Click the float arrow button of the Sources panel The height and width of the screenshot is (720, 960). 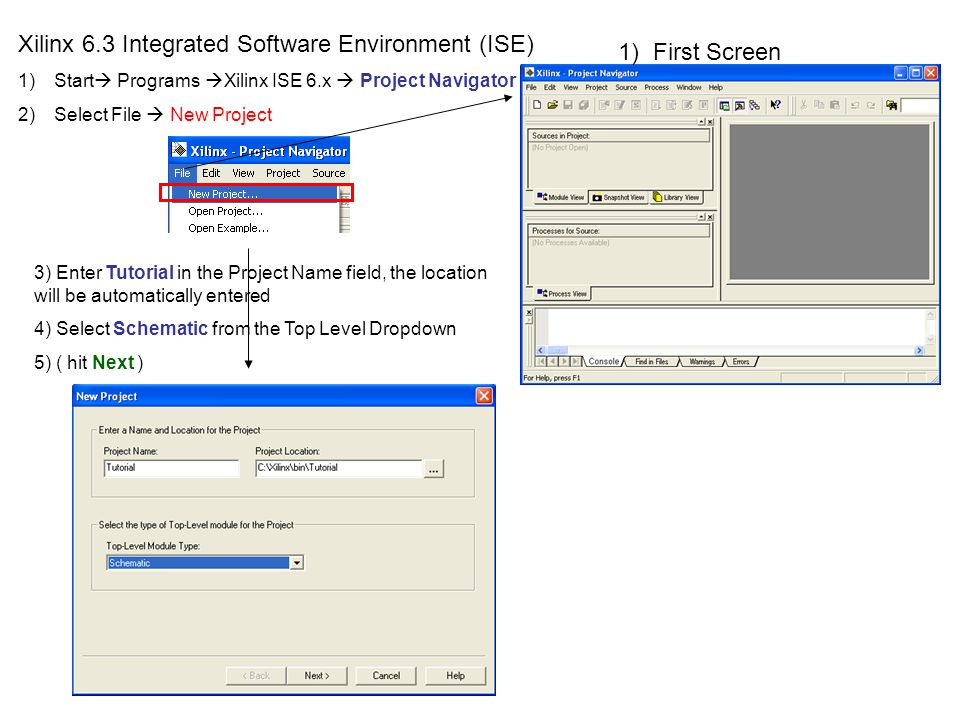point(702,122)
